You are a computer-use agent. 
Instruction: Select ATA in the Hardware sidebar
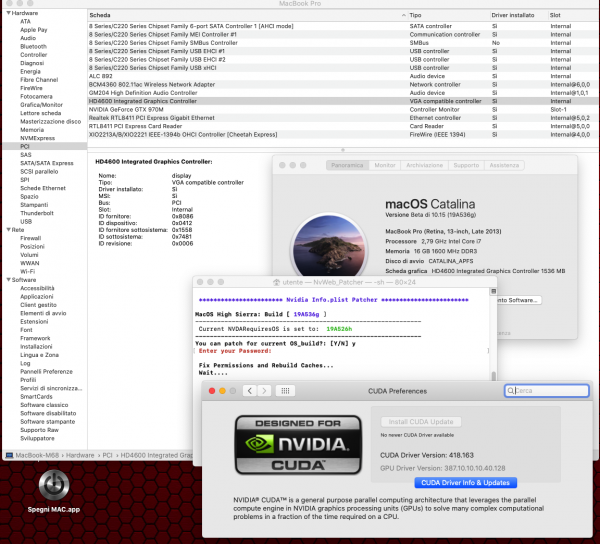(x=25, y=21)
